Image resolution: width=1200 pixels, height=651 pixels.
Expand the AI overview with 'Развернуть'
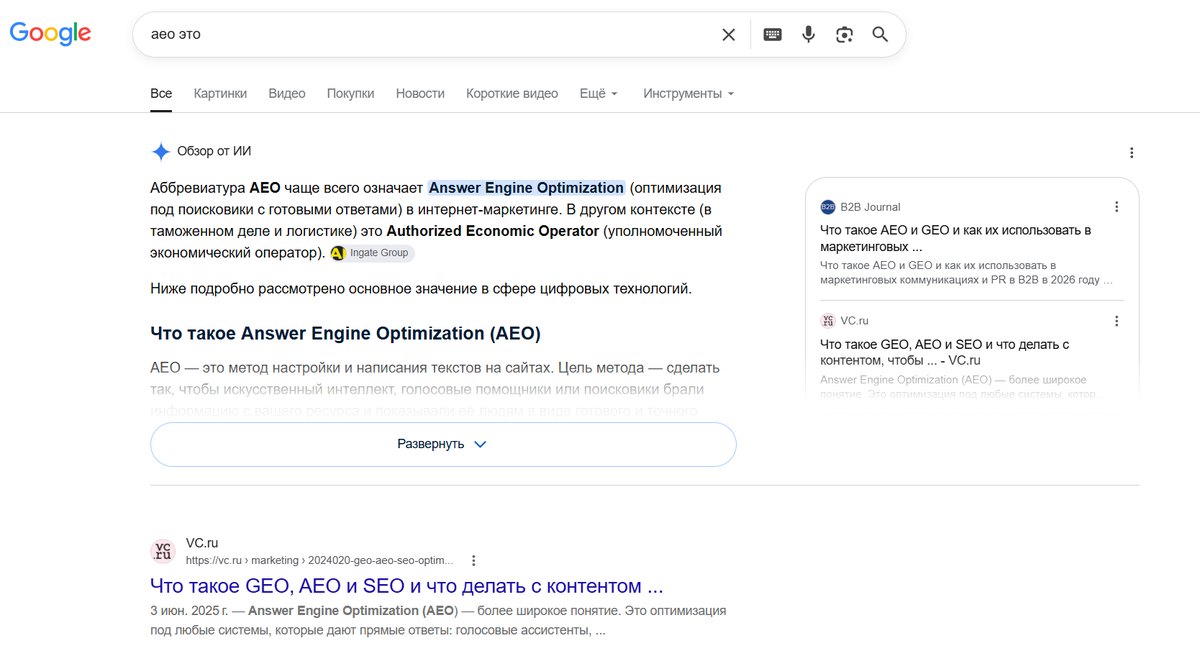pyautogui.click(x=443, y=444)
